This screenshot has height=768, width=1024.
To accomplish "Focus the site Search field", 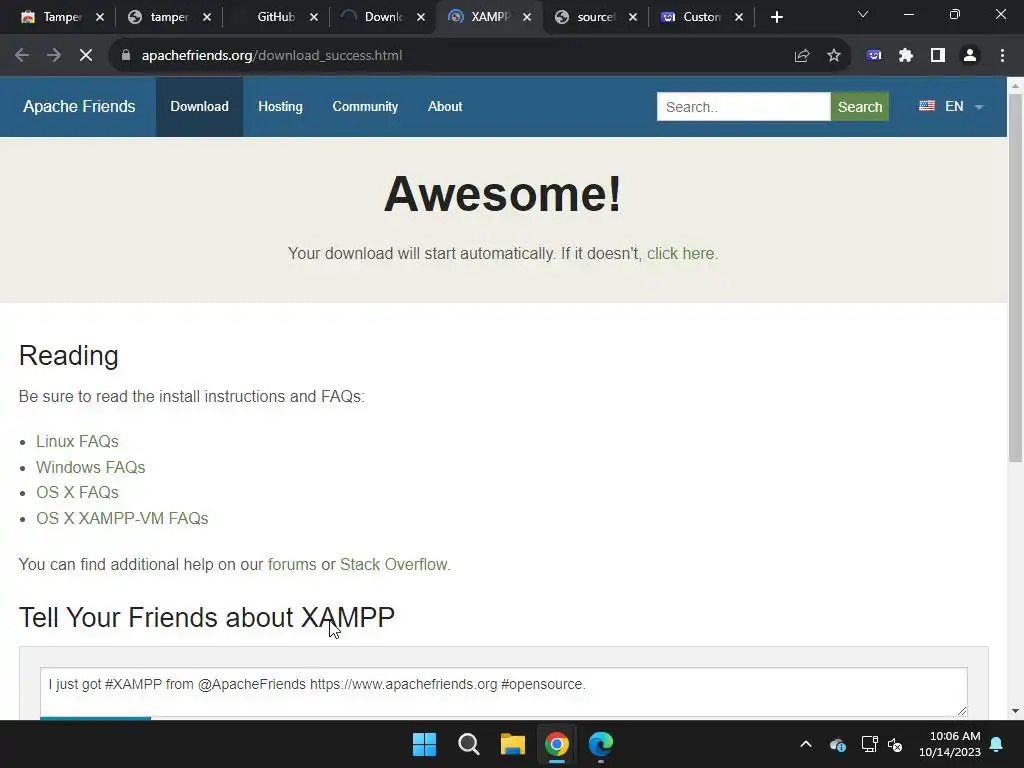I will [743, 106].
